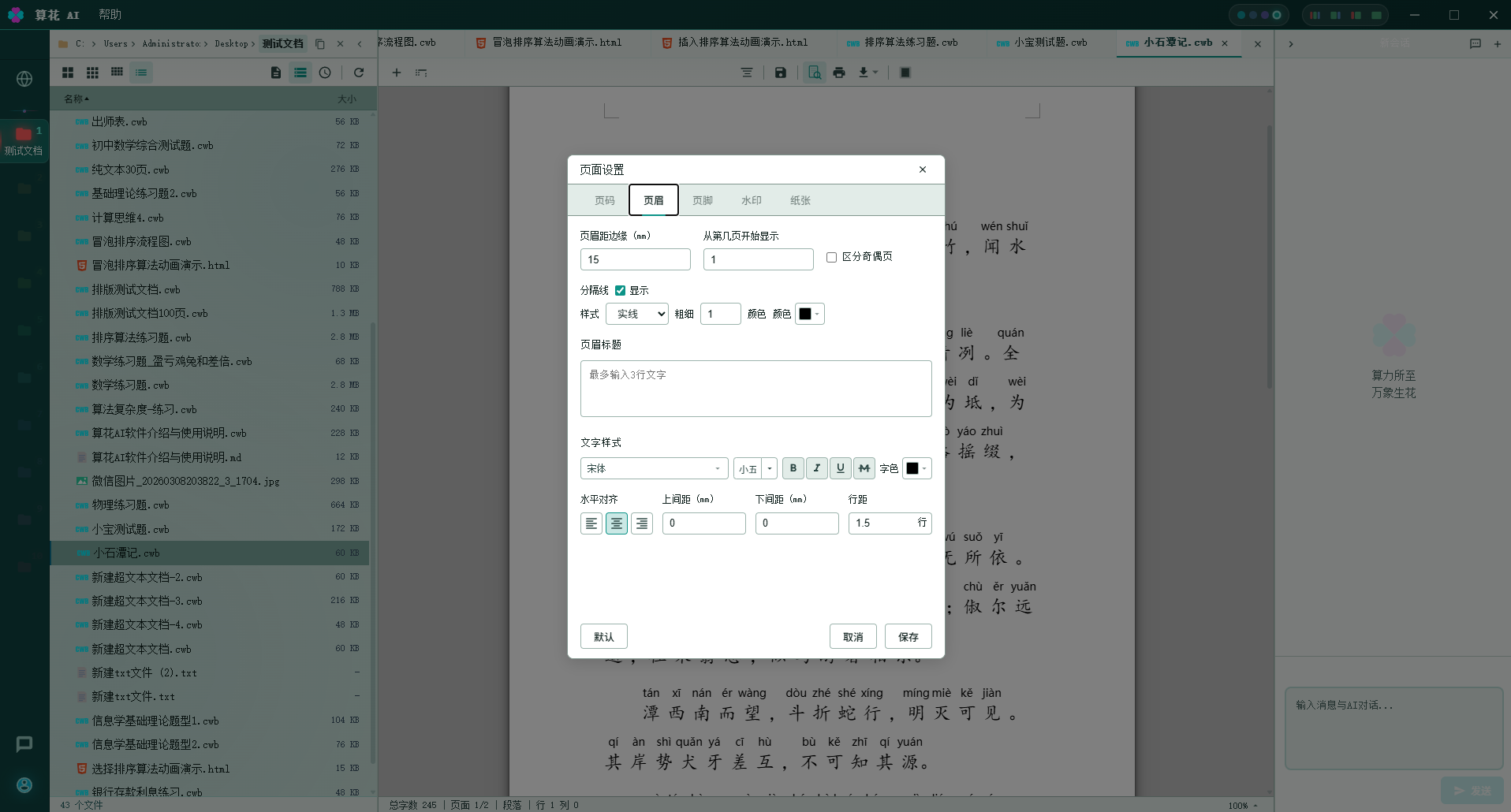Select the list view icon in file browser

tap(141, 73)
